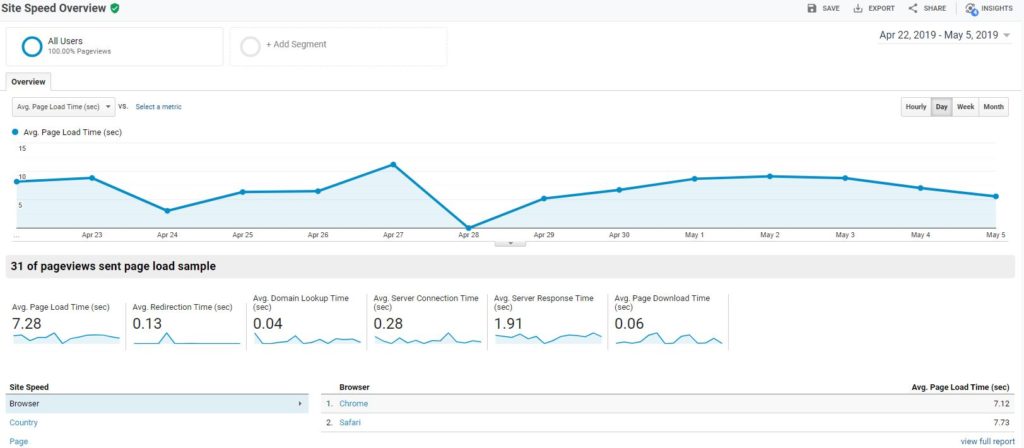Click the May 5 data point

pyautogui.click(x=996, y=197)
